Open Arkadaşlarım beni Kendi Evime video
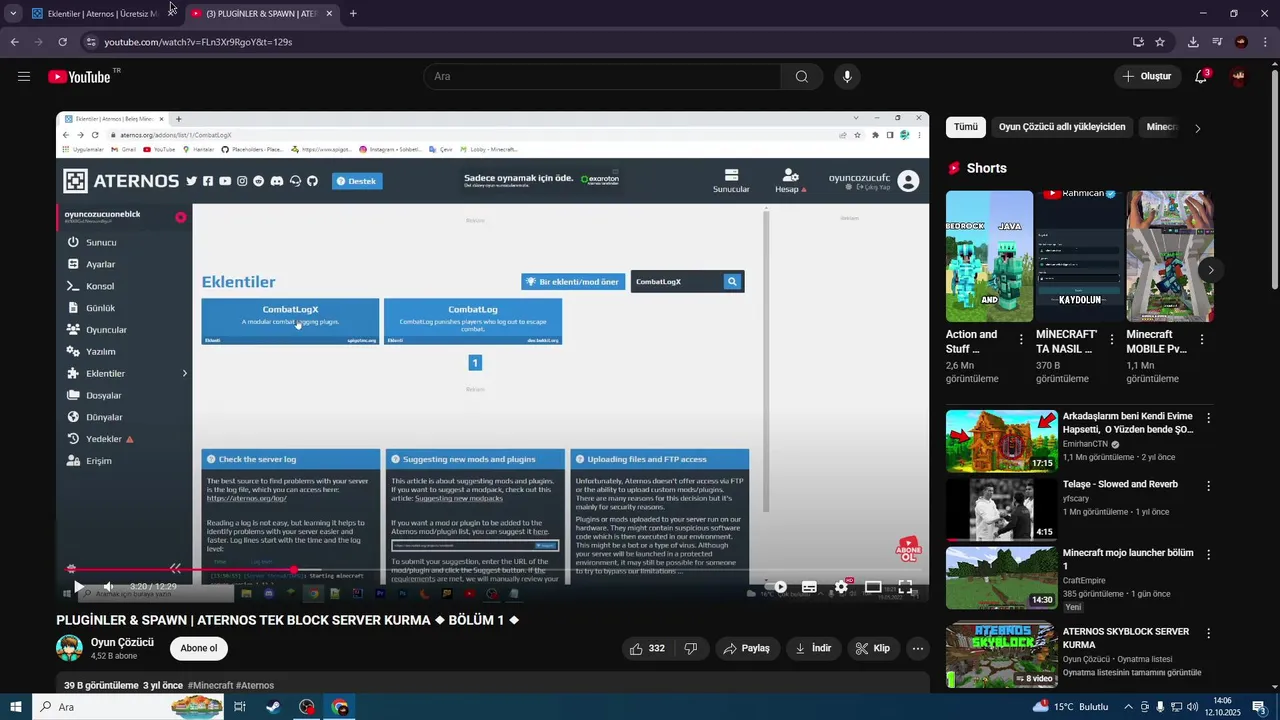Image resolution: width=1280 pixels, height=720 pixels. (1001, 441)
